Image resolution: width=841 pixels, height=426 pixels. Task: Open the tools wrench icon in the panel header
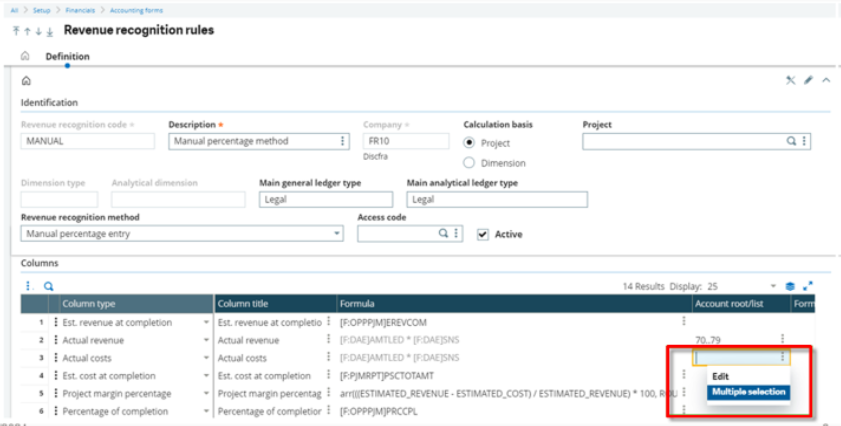tap(790, 81)
